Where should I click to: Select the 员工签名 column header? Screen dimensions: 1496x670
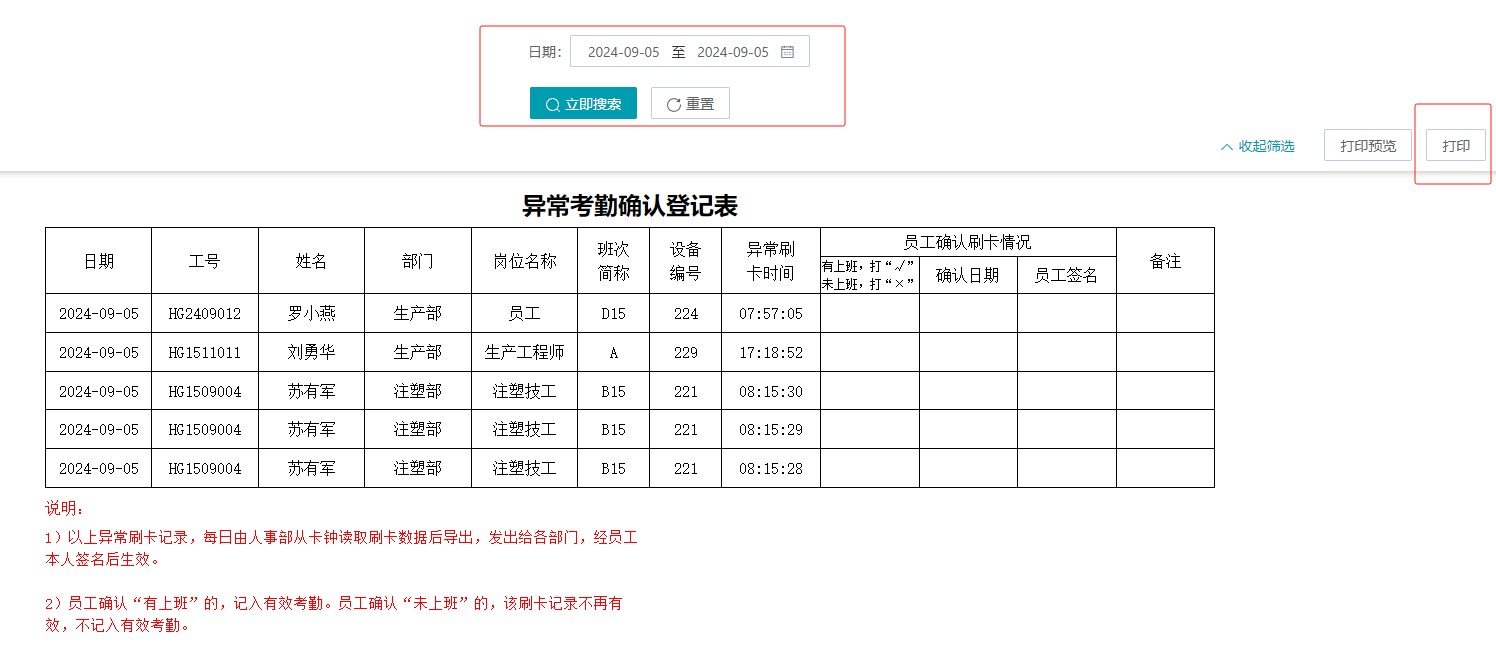[x=1066, y=277]
